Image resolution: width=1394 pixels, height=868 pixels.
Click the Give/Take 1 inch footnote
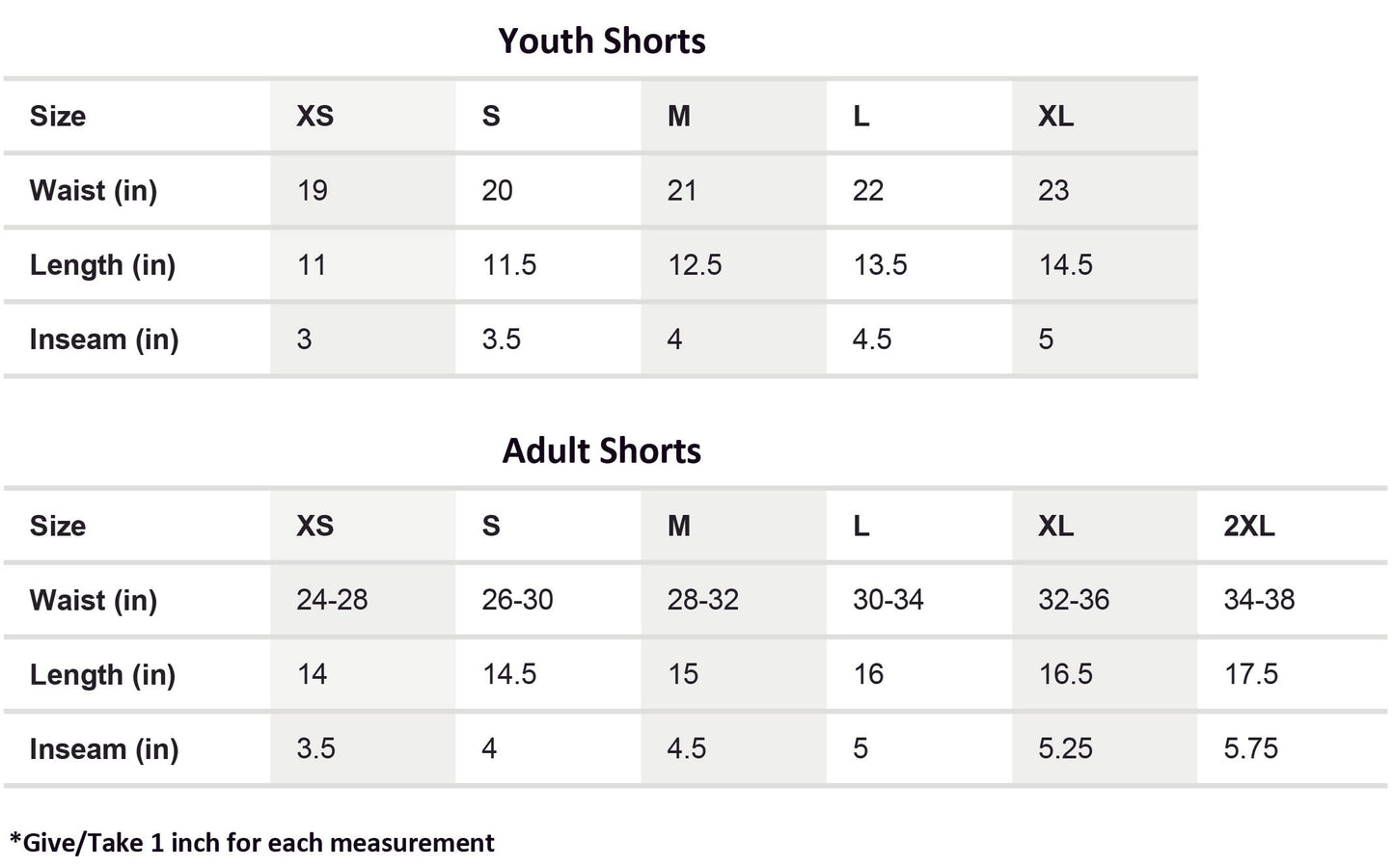pos(252,843)
